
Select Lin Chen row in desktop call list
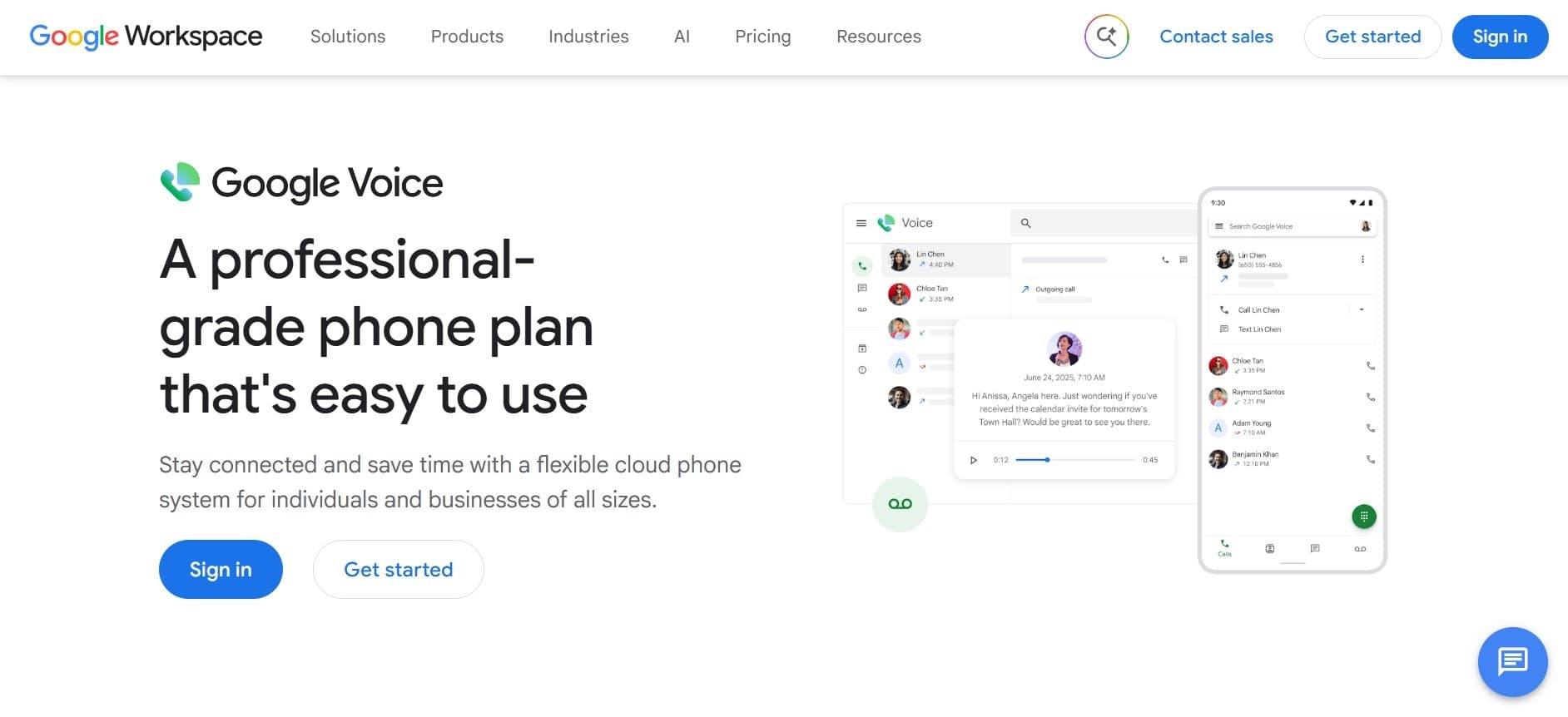pyautogui.click(x=946, y=260)
